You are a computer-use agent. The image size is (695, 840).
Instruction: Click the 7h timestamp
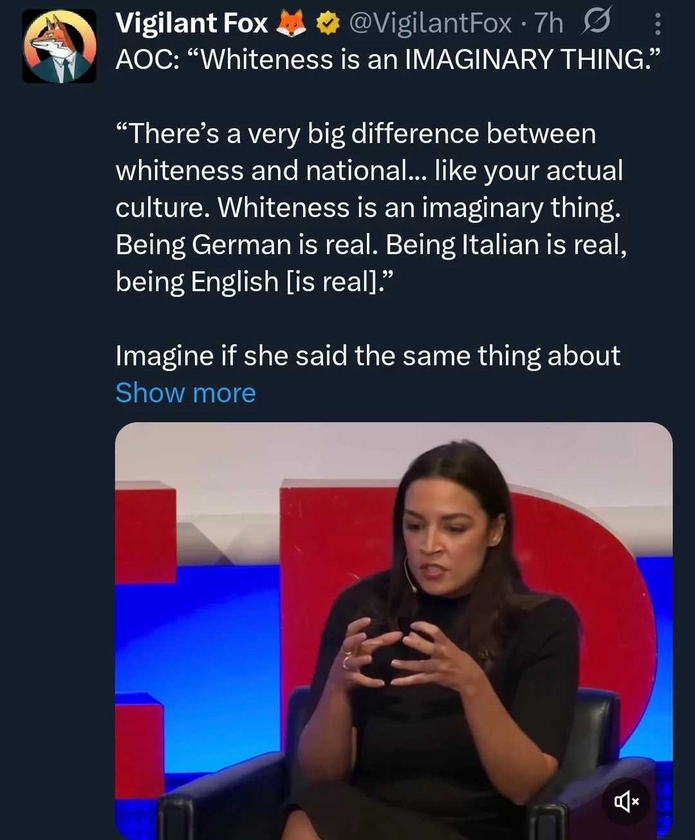point(546,22)
